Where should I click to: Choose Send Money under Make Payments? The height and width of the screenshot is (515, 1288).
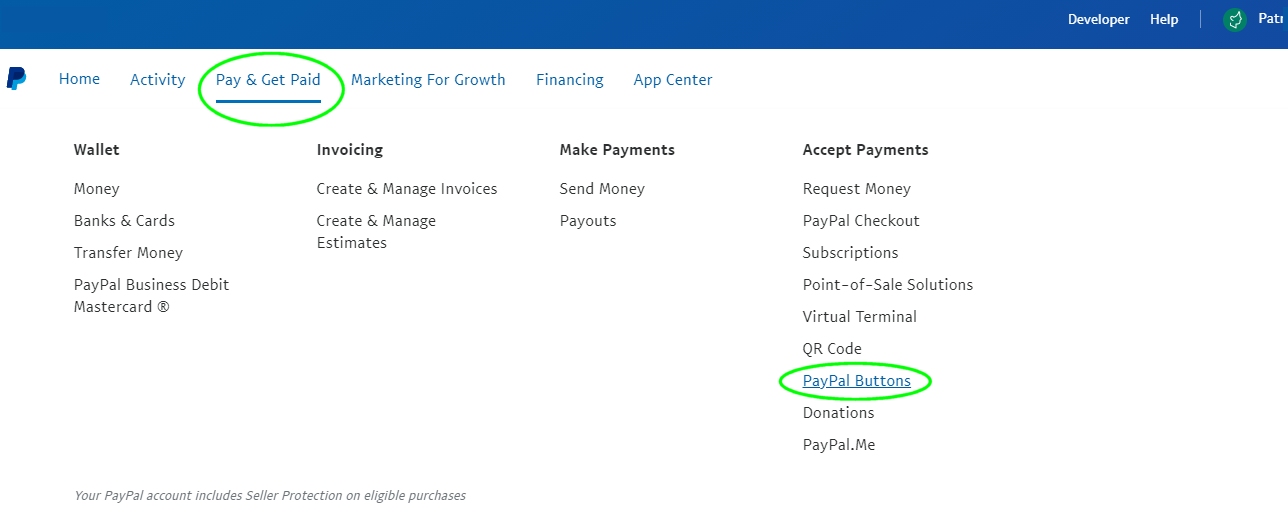pyautogui.click(x=602, y=188)
